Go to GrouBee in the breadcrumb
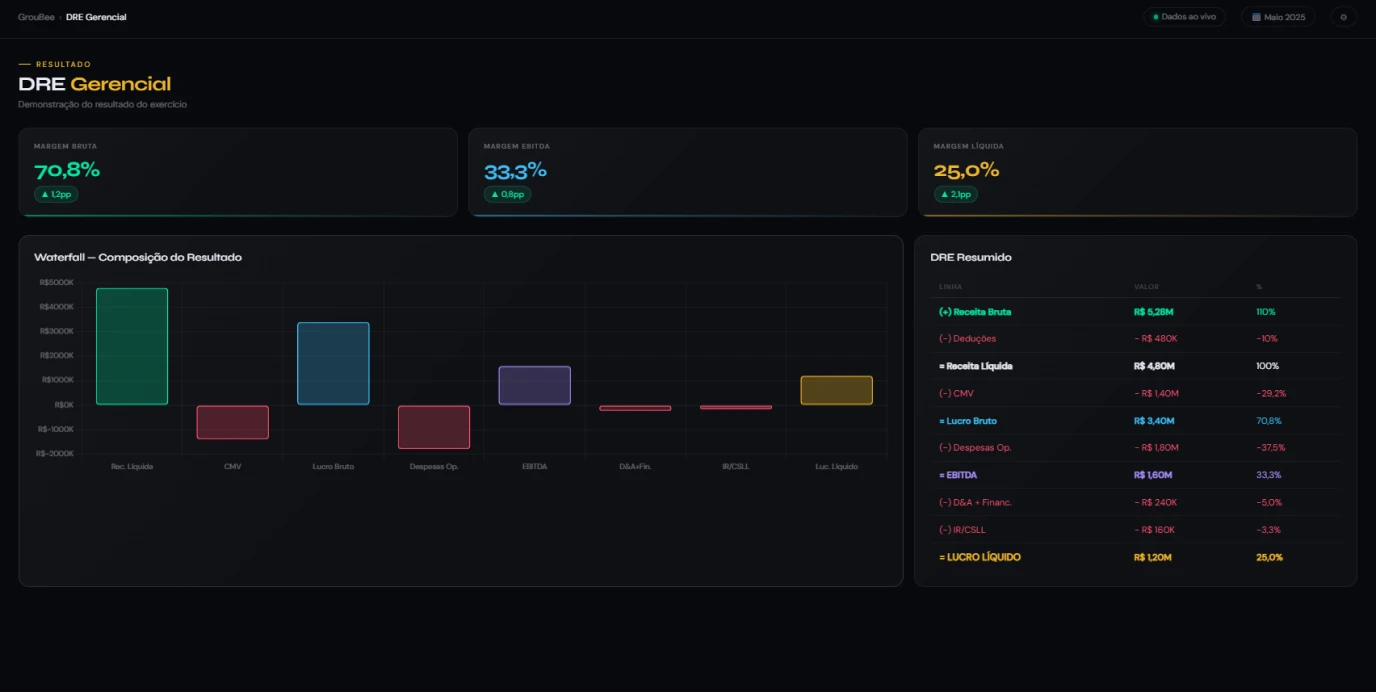This screenshot has height=692, width=1376. click(x=36, y=17)
